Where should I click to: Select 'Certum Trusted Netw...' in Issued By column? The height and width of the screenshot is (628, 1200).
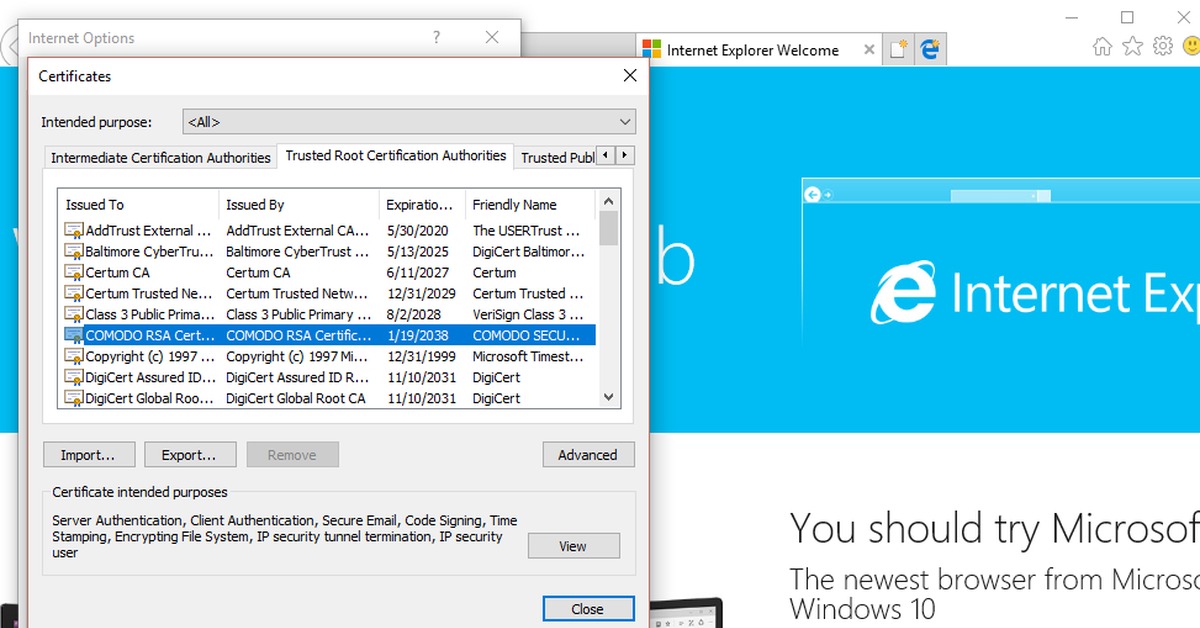click(x=297, y=294)
